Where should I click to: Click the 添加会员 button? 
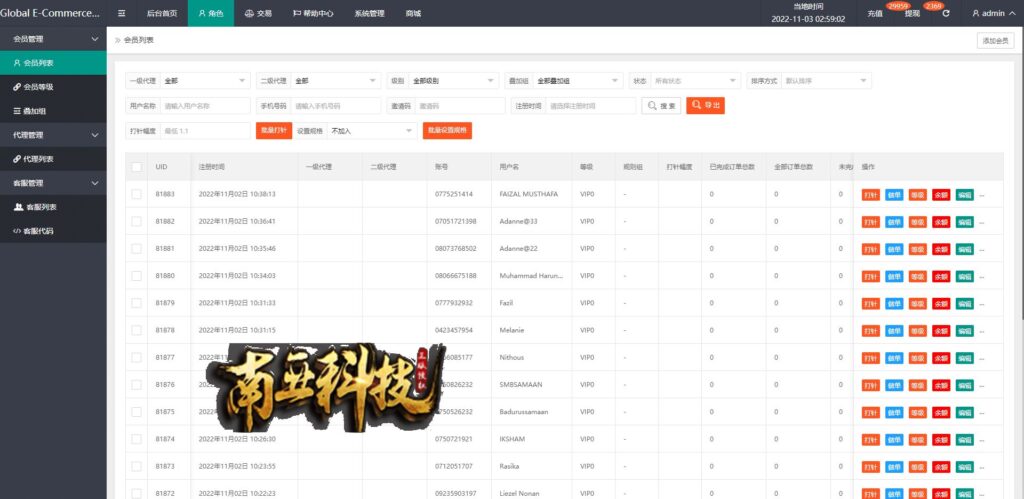pos(996,40)
